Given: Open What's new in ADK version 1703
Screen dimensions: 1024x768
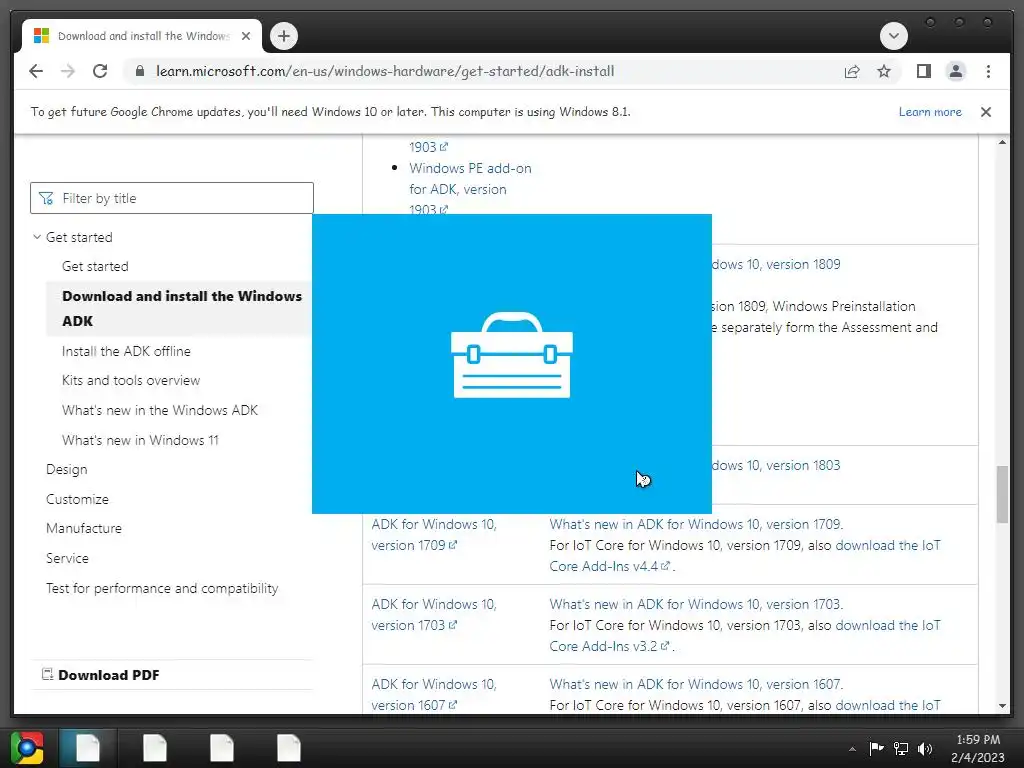Looking at the screenshot, I should [x=696, y=604].
